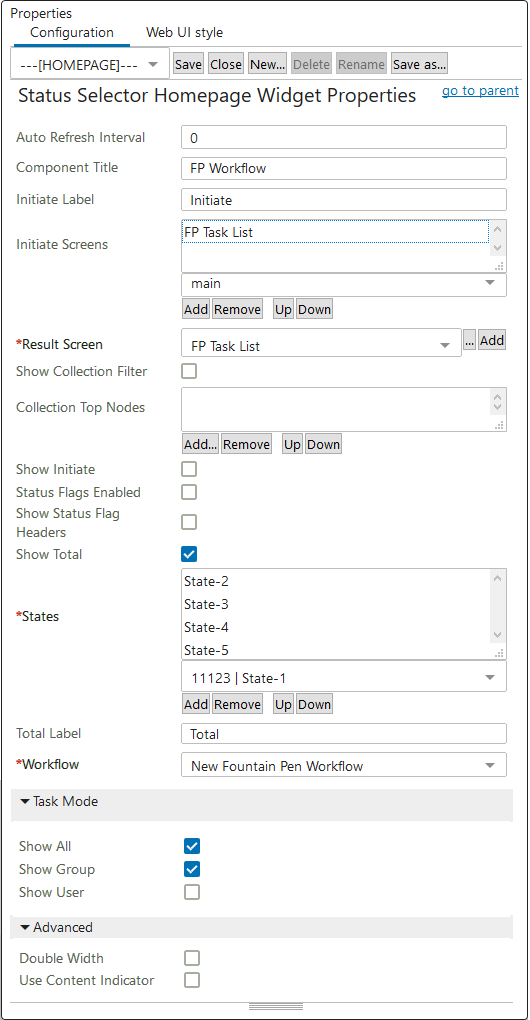Image resolution: width=530 pixels, height=1020 pixels.
Task: Enable the Show Collection Filter checkbox
Action: click(x=189, y=371)
